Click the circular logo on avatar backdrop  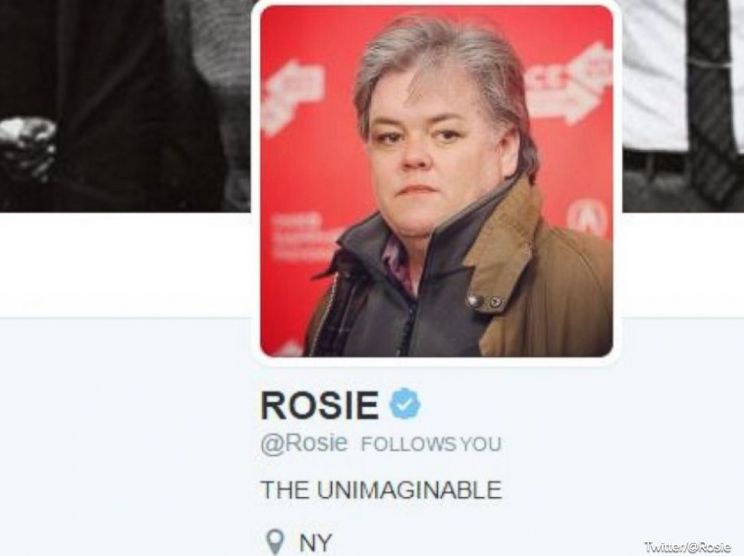tap(588, 218)
